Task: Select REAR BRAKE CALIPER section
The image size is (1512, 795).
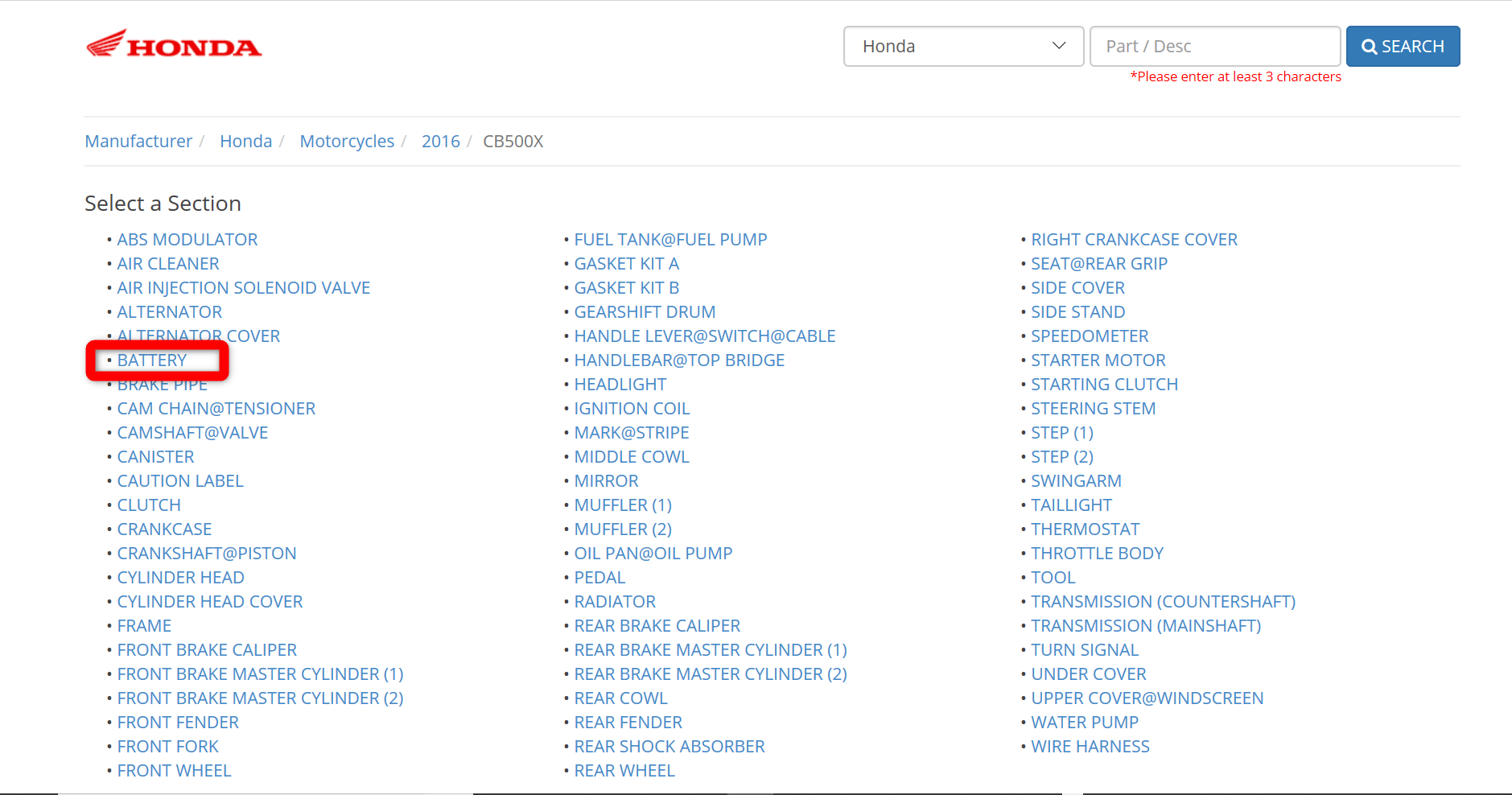Action: (657, 626)
